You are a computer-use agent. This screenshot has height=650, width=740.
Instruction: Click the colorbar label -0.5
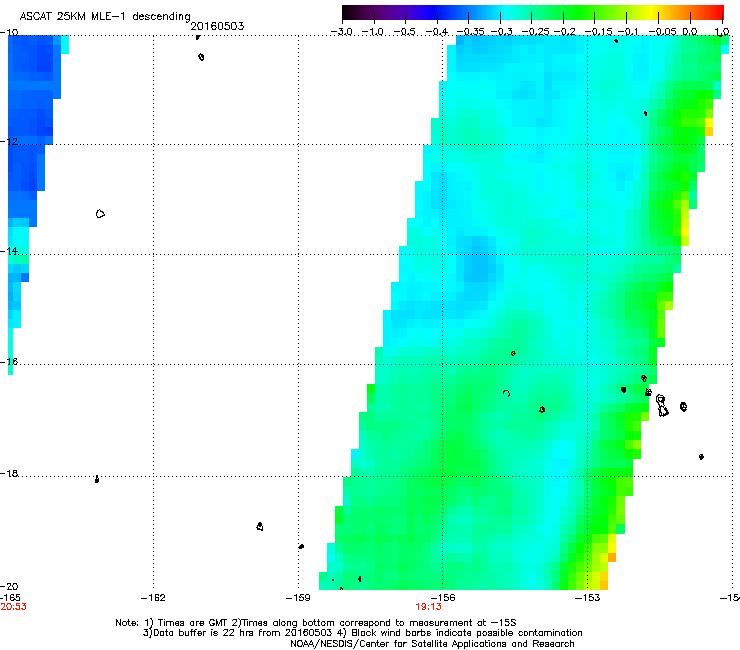[x=404, y=32]
